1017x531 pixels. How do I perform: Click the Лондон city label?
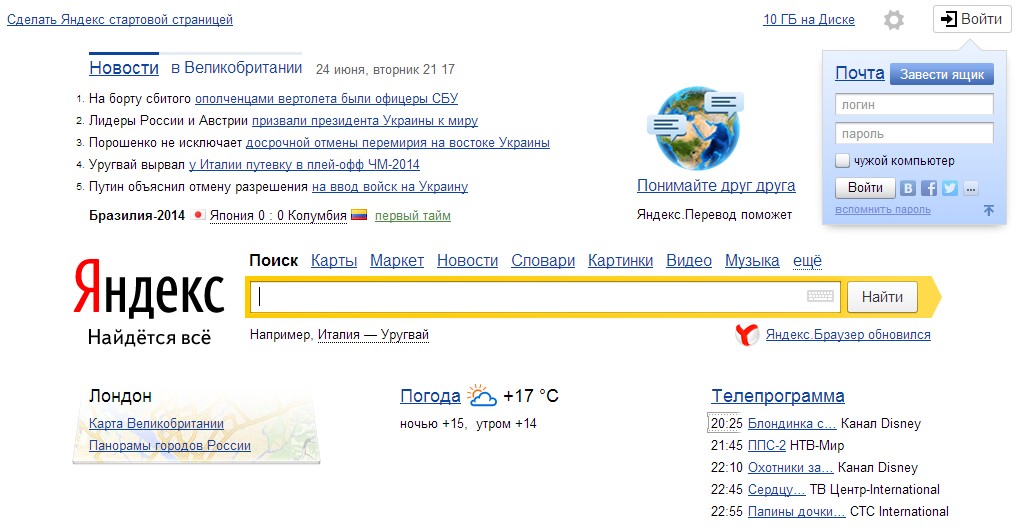pyautogui.click(x=120, y=395)
